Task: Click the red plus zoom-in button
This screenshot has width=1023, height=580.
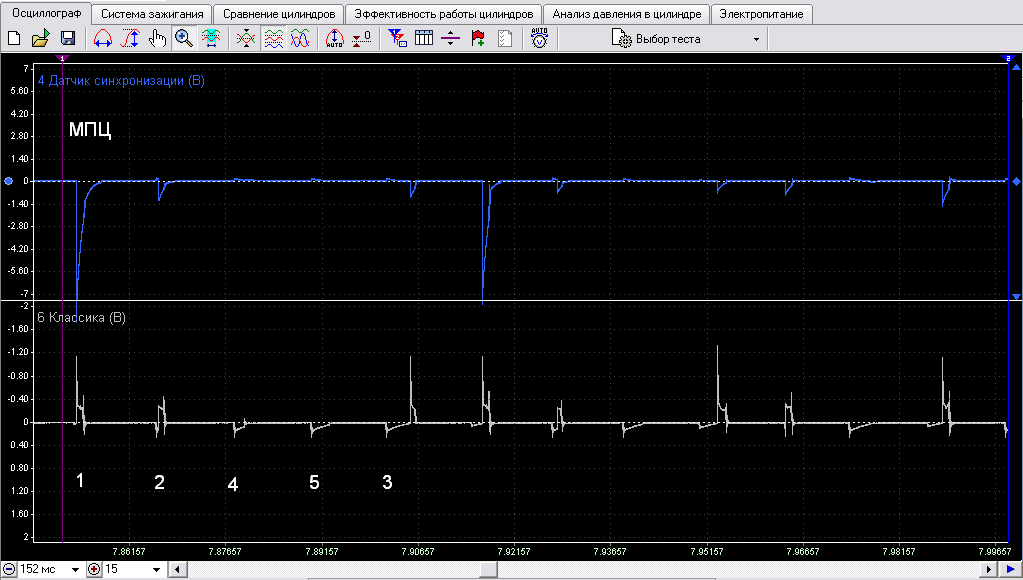Action: click(94, 570)
